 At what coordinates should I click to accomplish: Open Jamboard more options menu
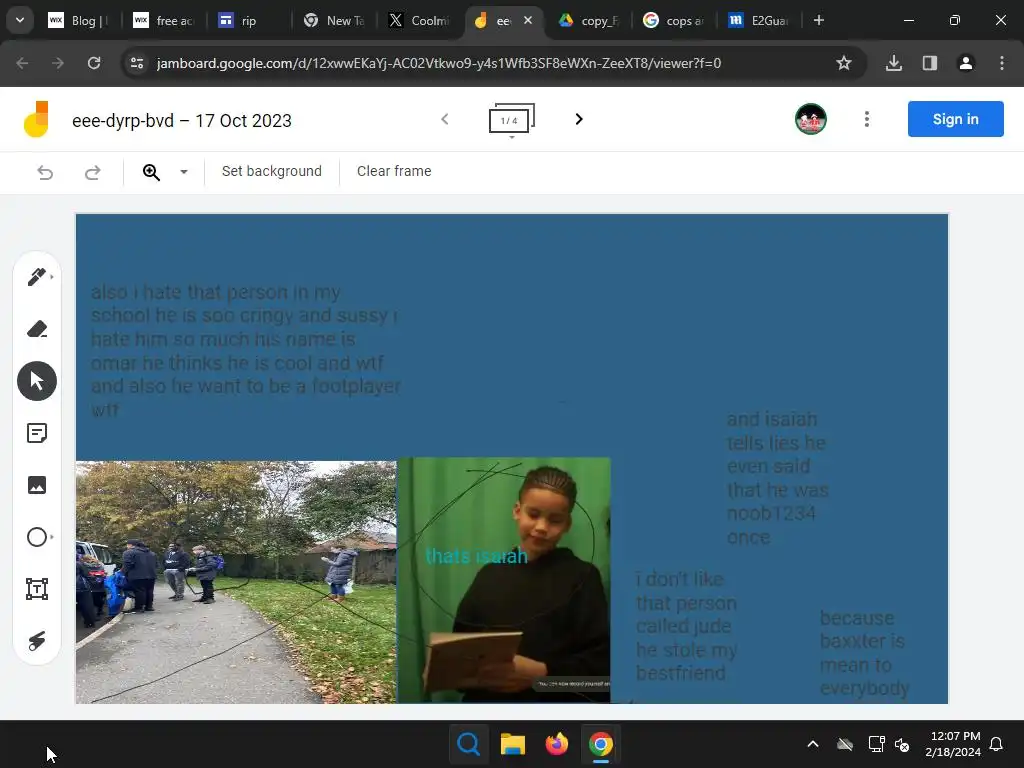(x=867, y=119)
